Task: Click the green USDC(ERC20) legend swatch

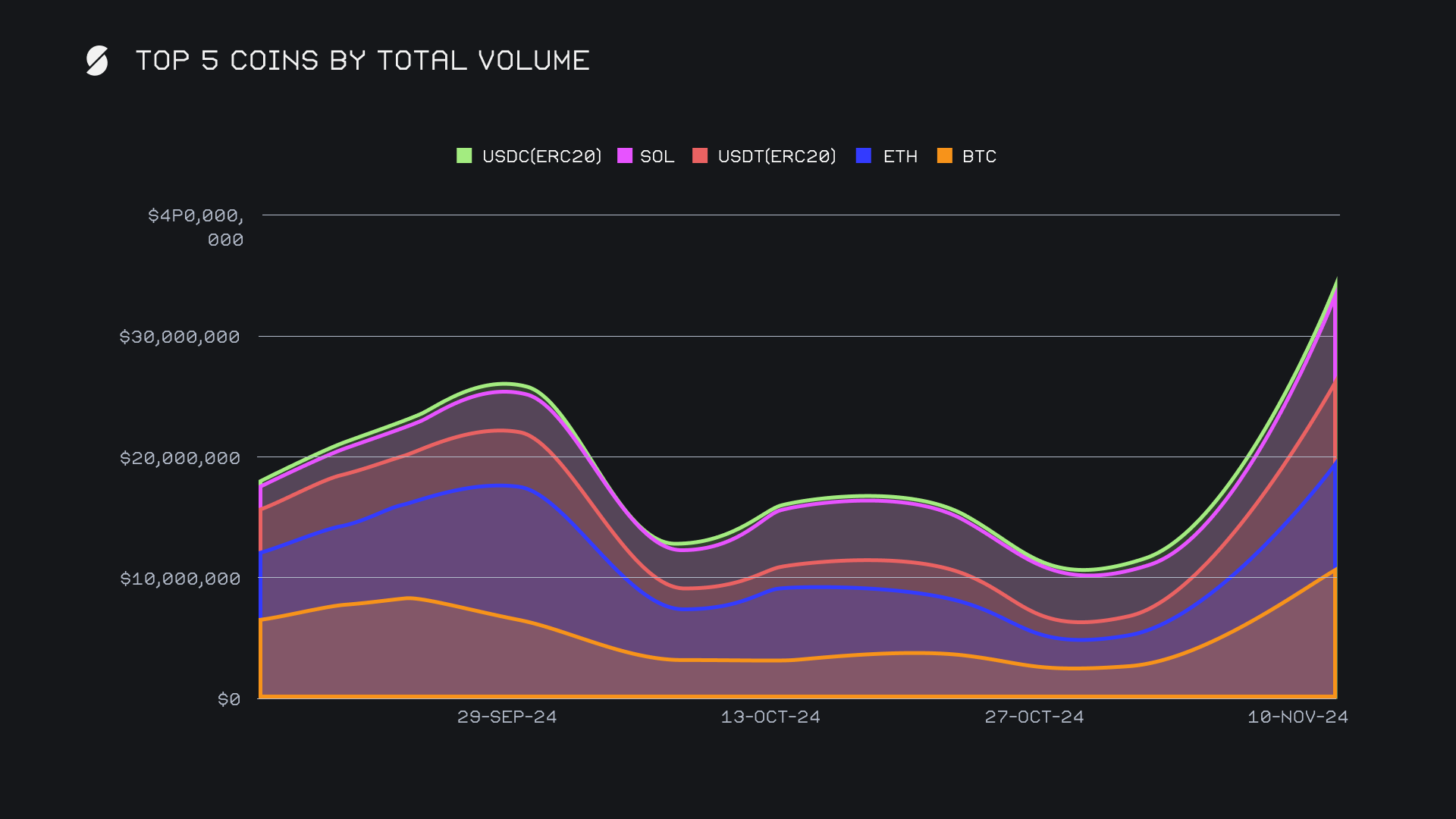Action: point(464,155)
